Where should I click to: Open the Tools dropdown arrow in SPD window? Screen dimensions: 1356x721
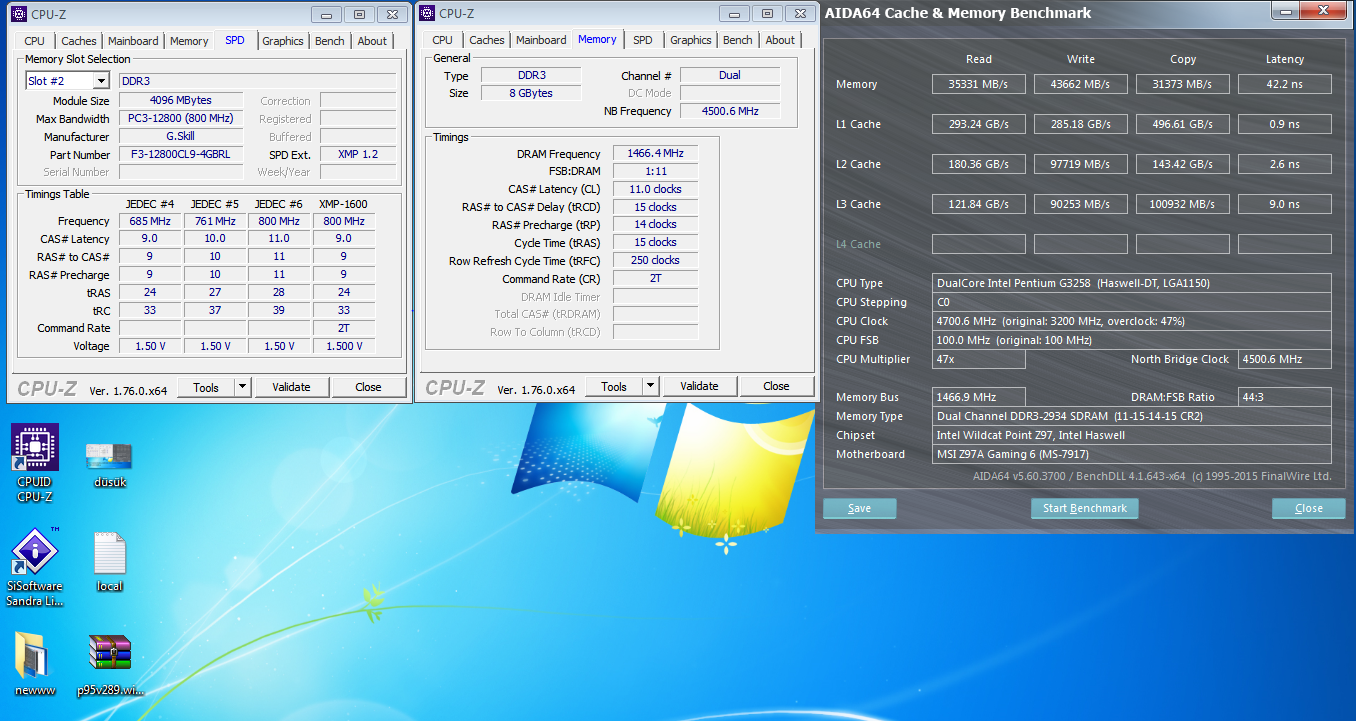pyautogui.click(x=243, y=387)
